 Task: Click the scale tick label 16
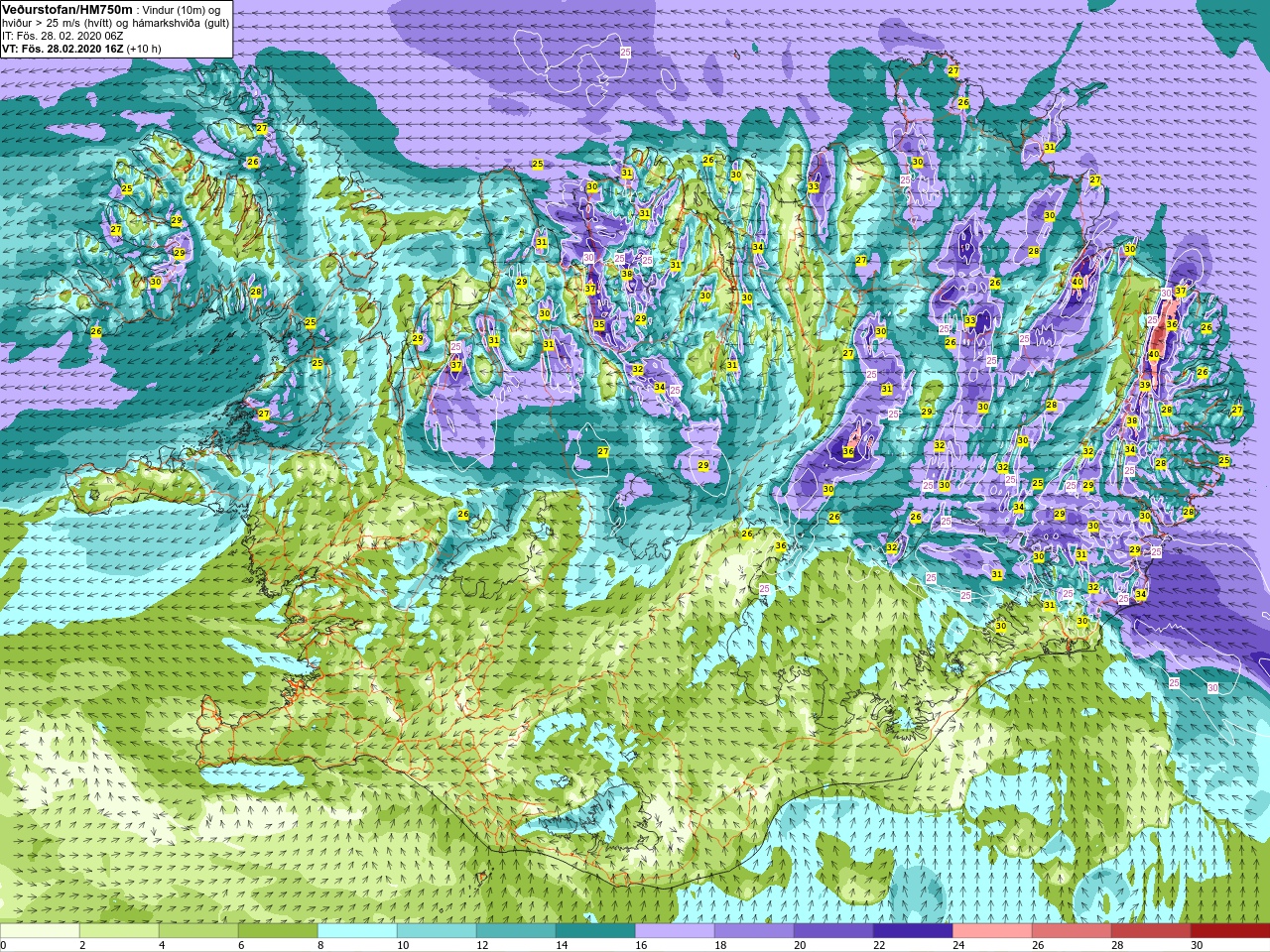click(641, 946)
